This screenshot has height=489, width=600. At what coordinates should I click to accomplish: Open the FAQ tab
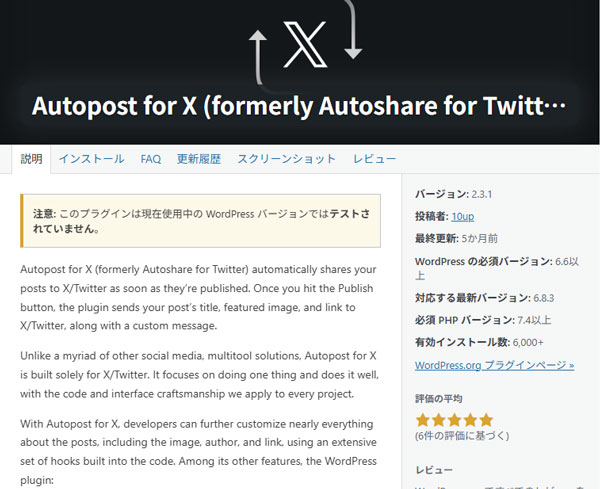point(151,159)
